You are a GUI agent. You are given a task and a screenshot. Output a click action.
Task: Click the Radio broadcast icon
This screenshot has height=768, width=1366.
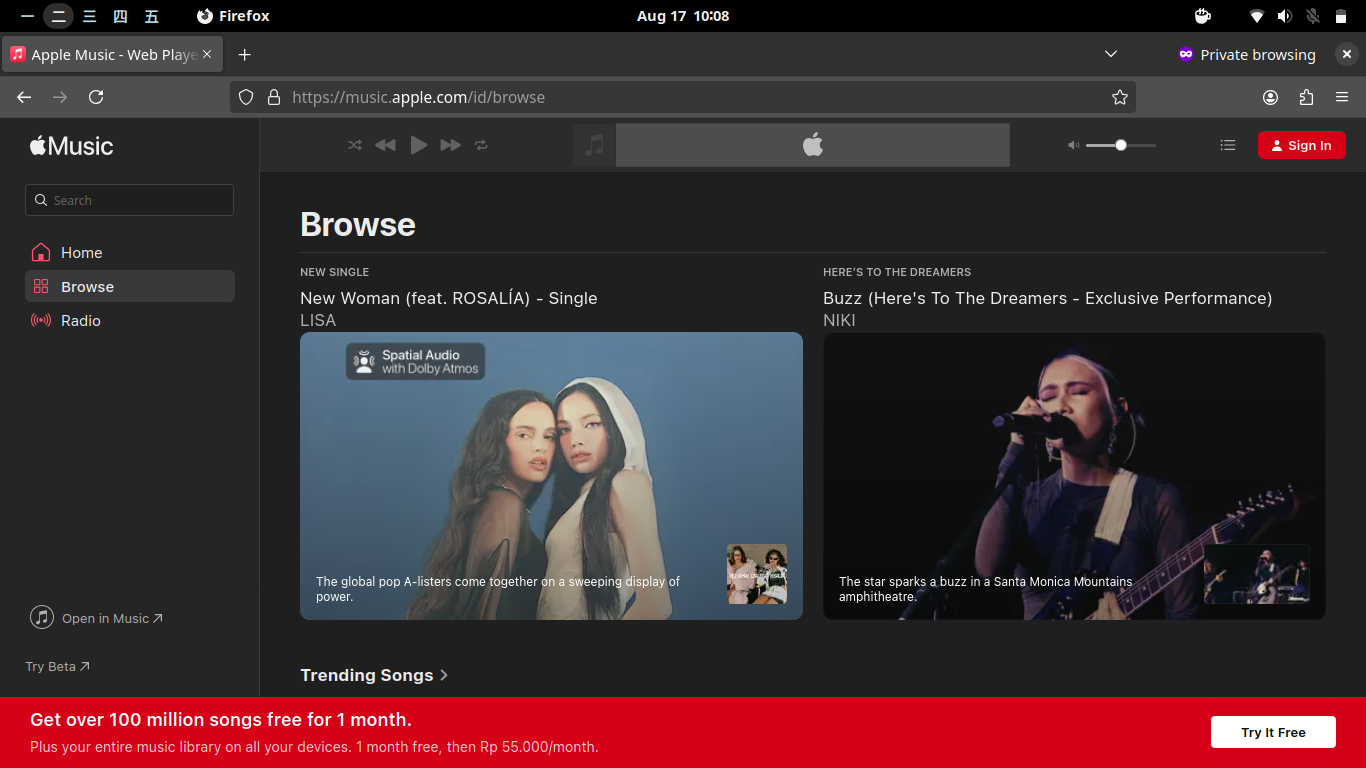(x=41, y=321)
